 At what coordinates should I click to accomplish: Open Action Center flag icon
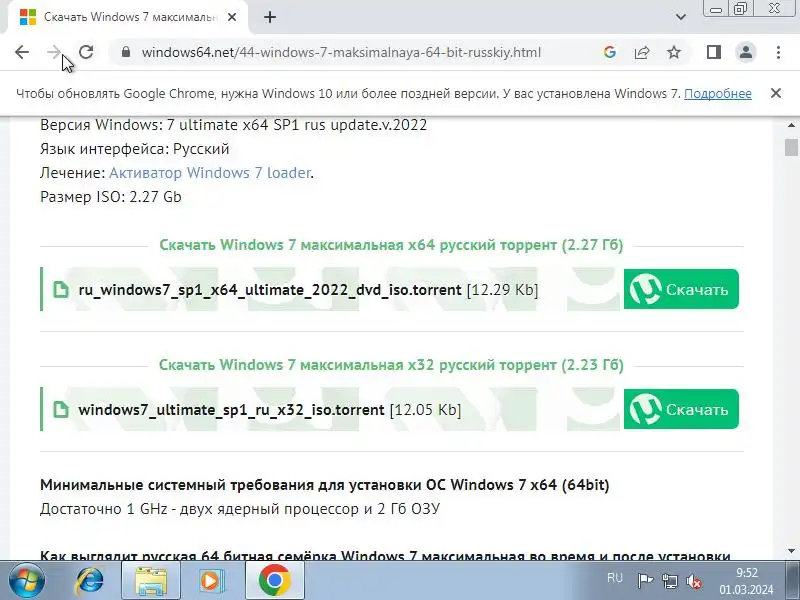coord(645,581)
